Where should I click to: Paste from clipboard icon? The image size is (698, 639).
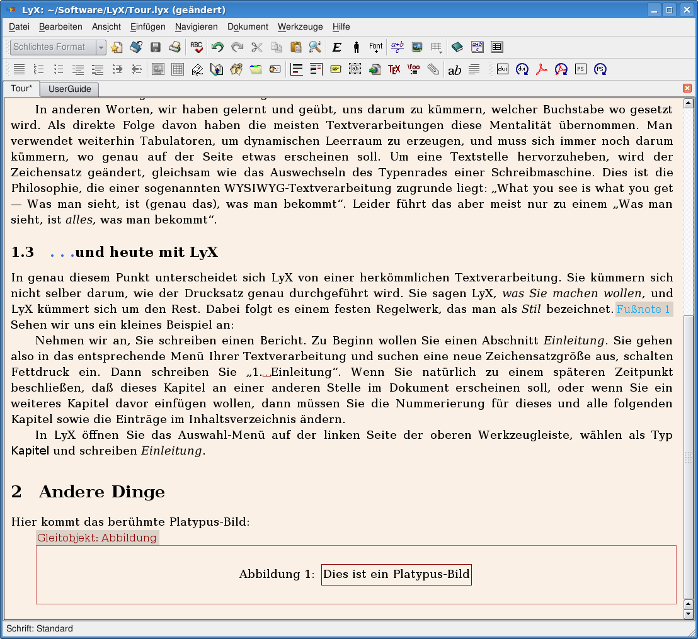296,47
